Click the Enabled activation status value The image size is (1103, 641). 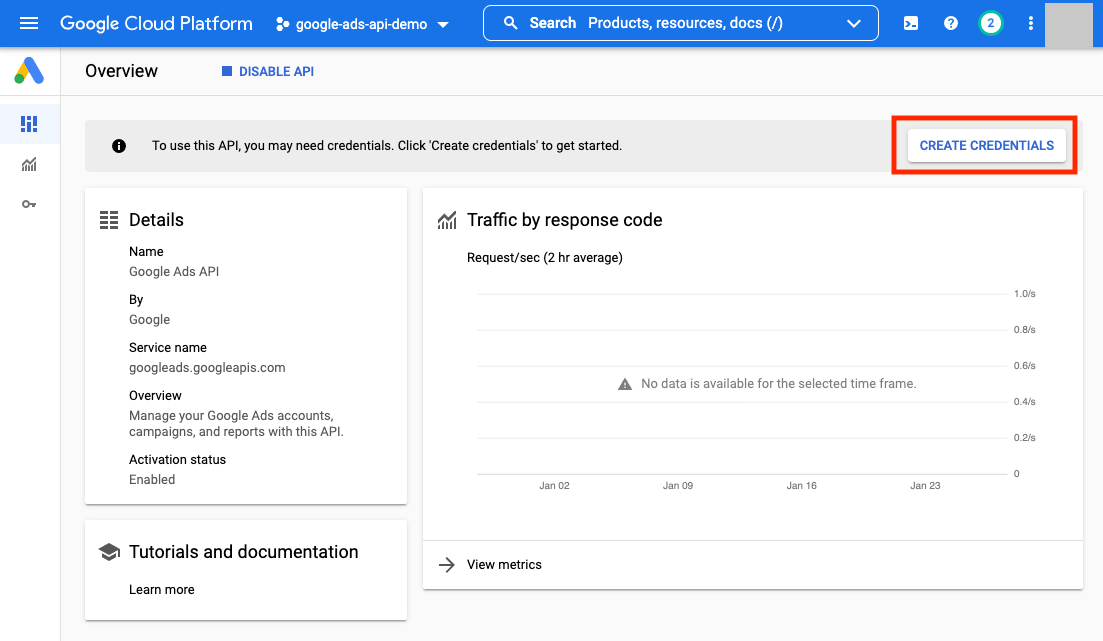(x=152, y=479)
